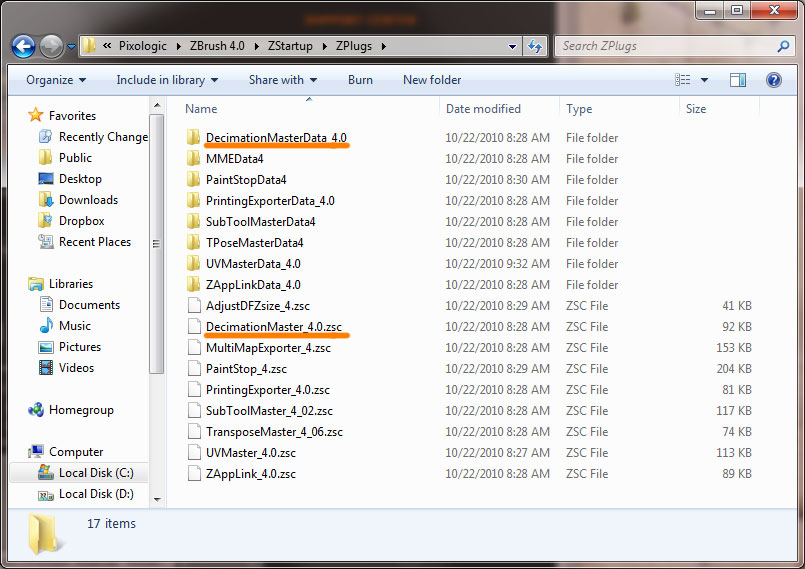Open the Organize menu

click(x=56, y=80)
